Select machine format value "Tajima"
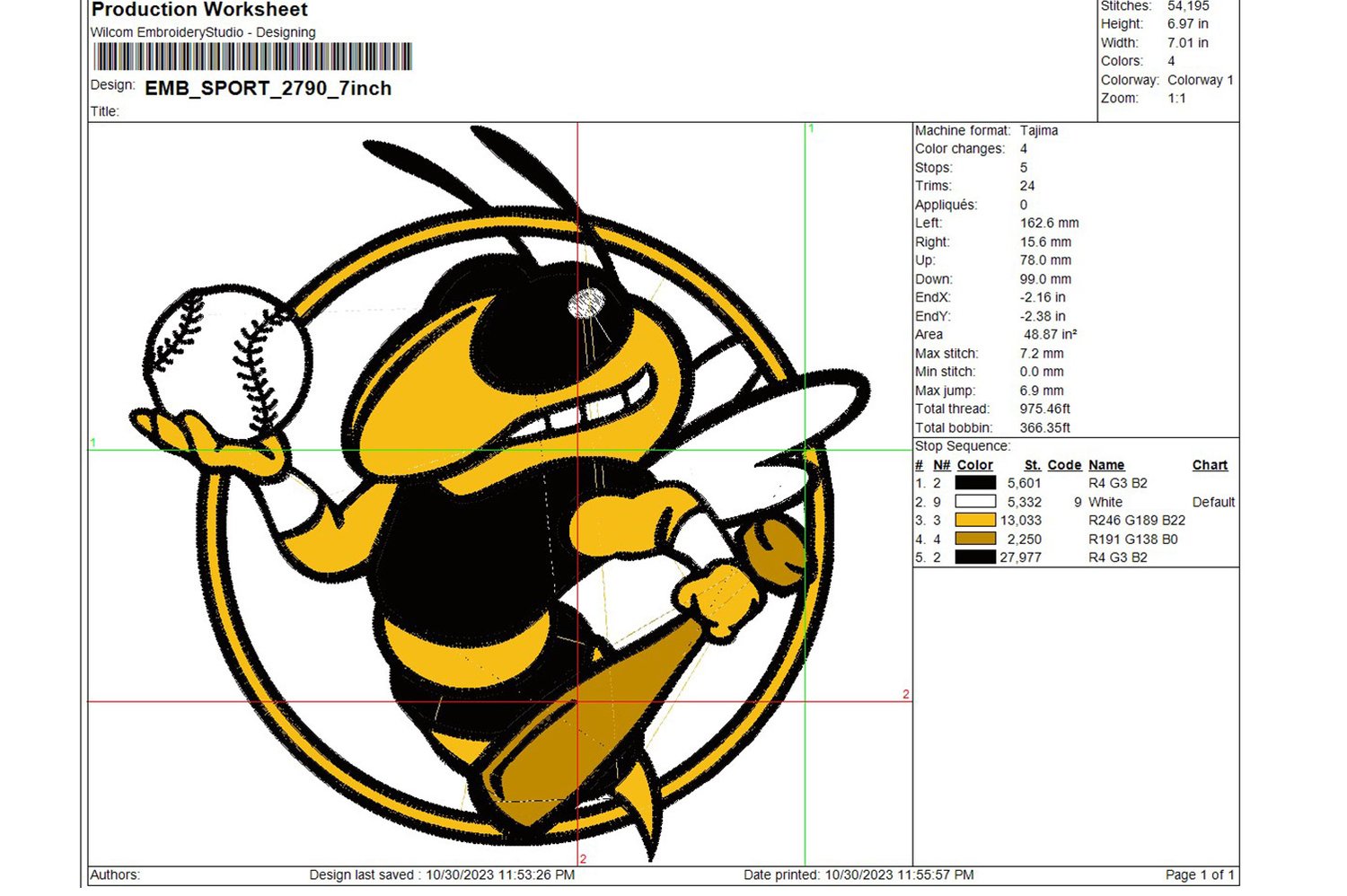Image resolution: width=1347 pixels, height=896 pixels. point(1039,130)
